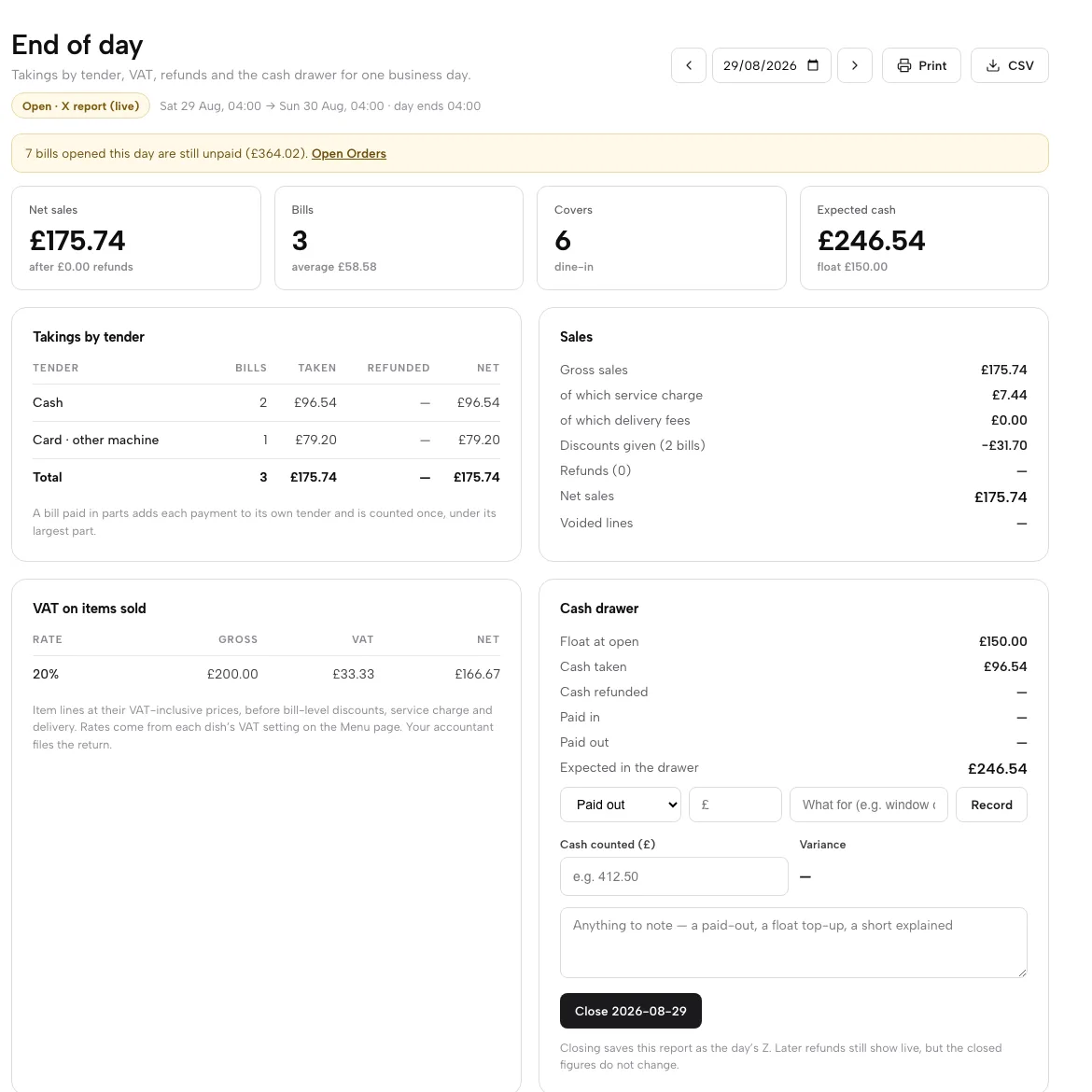Viewport: 1092px width, 1092px height.
Task: Click the Refunds (0) label
Action: coord(595,470)
